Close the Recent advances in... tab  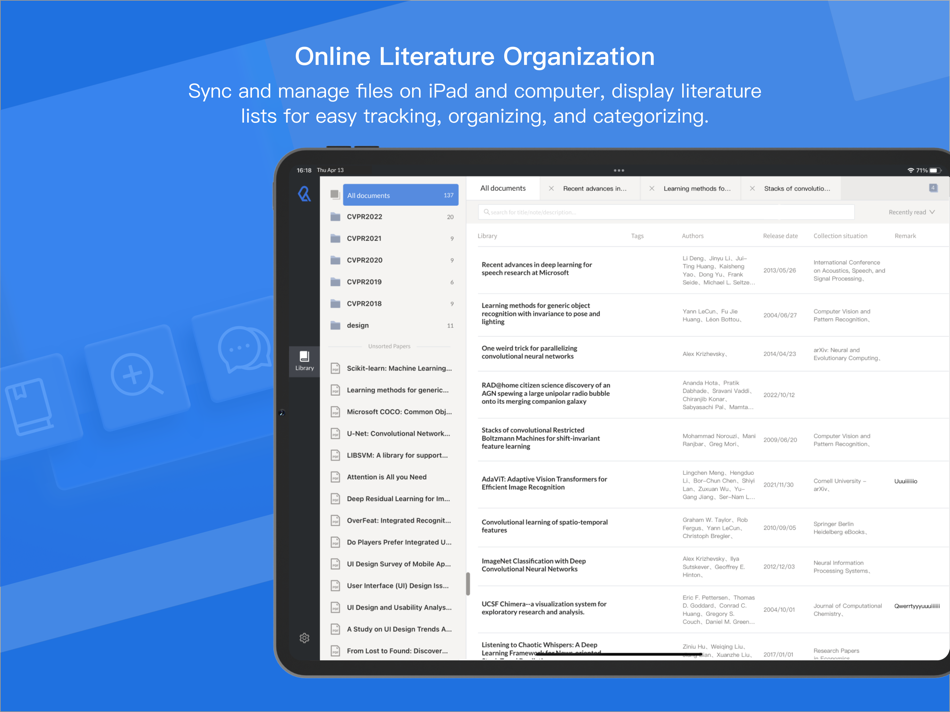[x=551, y=188]
